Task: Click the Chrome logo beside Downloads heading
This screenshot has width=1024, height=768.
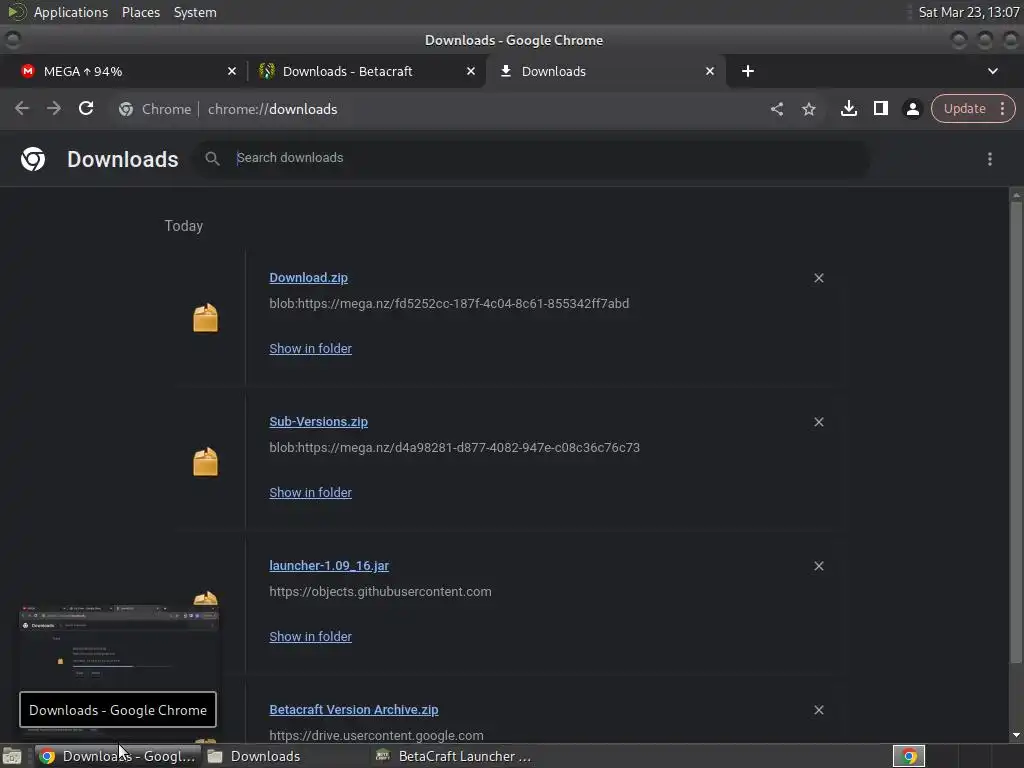Action: (x=33, y=159)
